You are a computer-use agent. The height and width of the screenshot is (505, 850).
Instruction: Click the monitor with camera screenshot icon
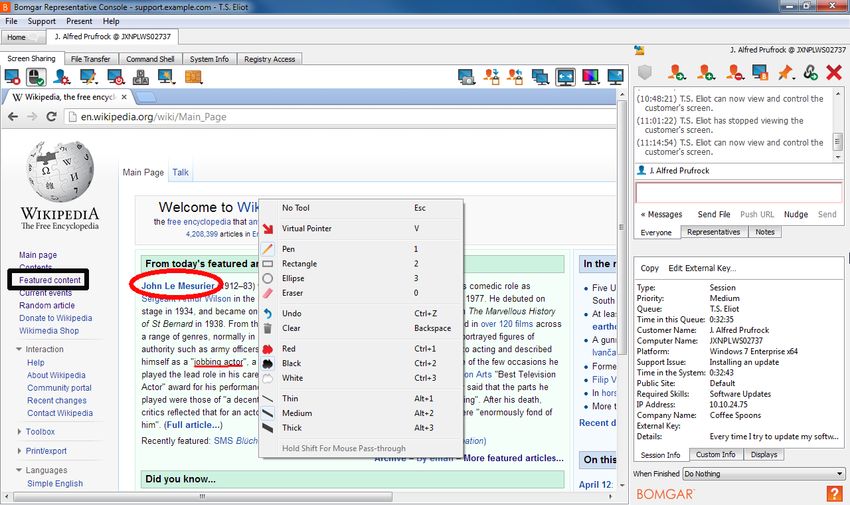pos(466,77)
